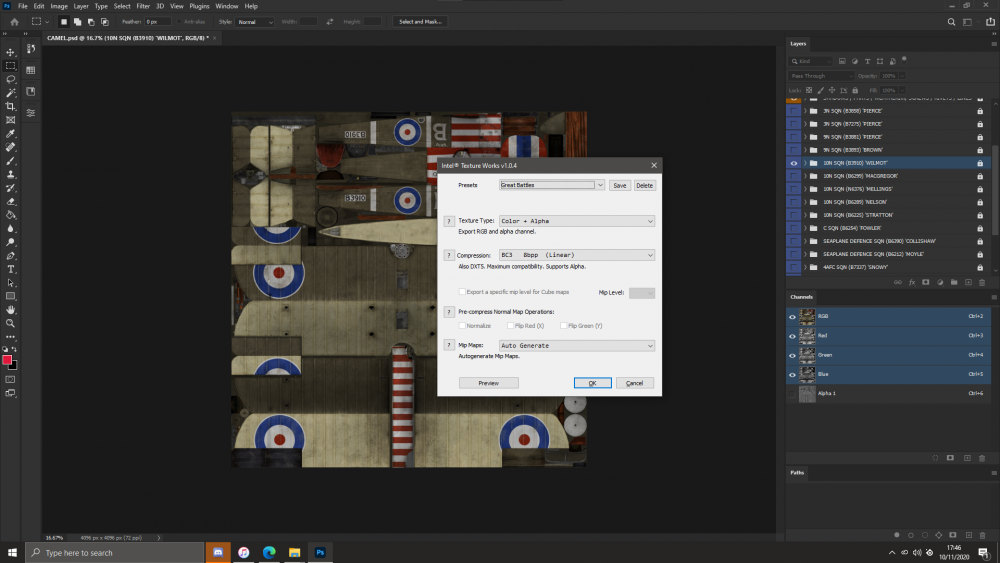Select the Hand tool
Viewport: 1000px width, 563px height.
point(11,310)
